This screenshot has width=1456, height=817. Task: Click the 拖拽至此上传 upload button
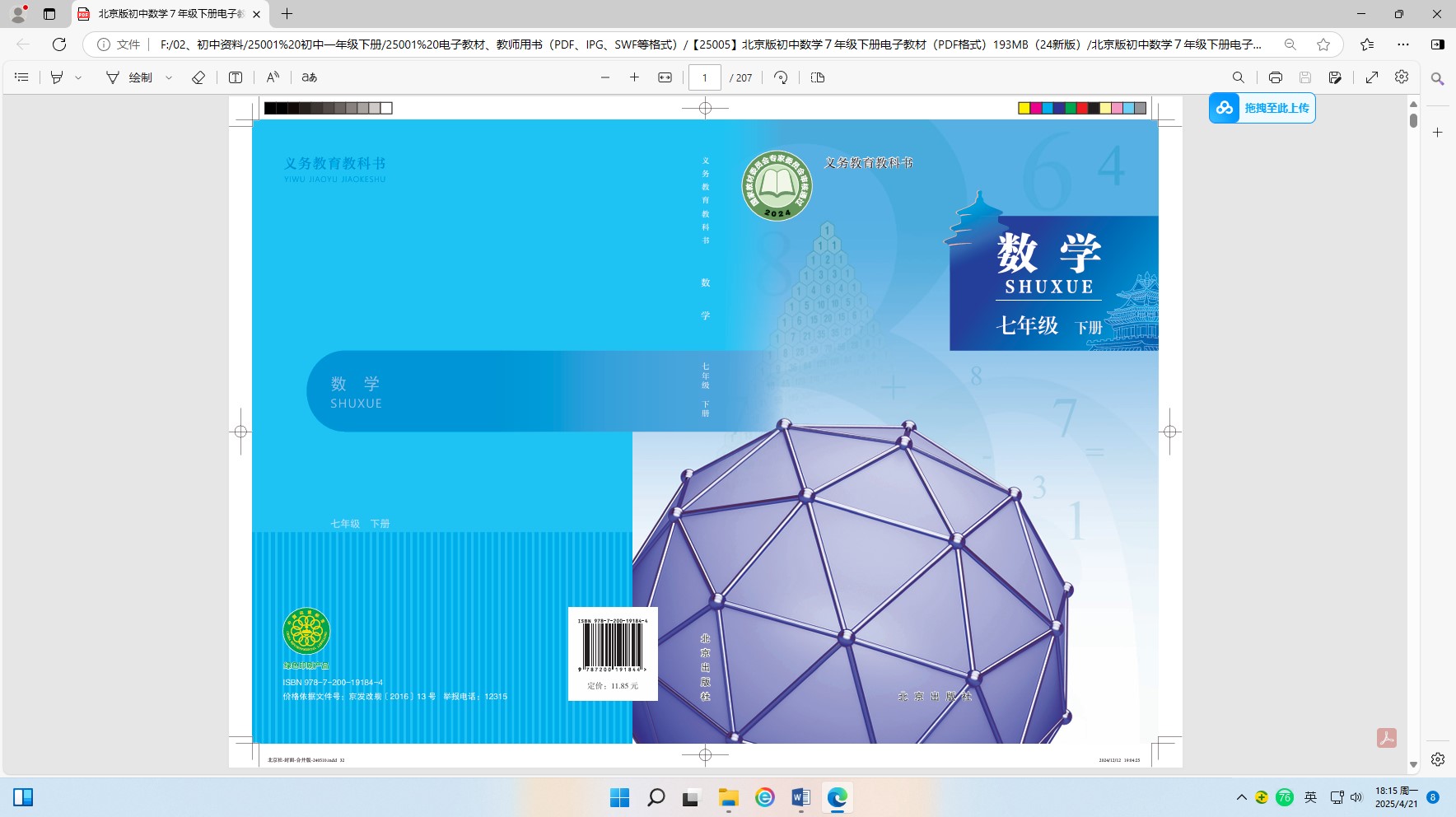pos(1262,108)
